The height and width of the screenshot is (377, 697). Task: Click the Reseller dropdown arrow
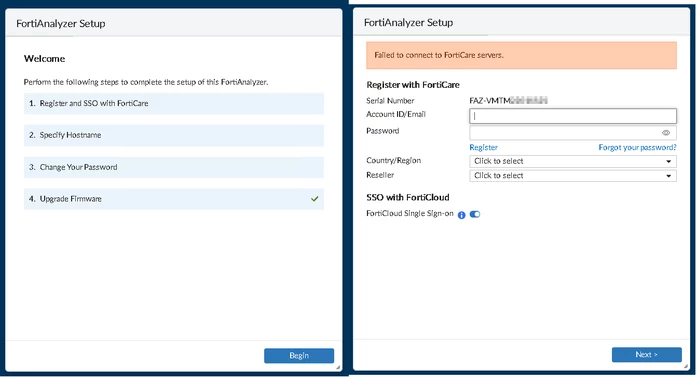click(x=668, y=176)
